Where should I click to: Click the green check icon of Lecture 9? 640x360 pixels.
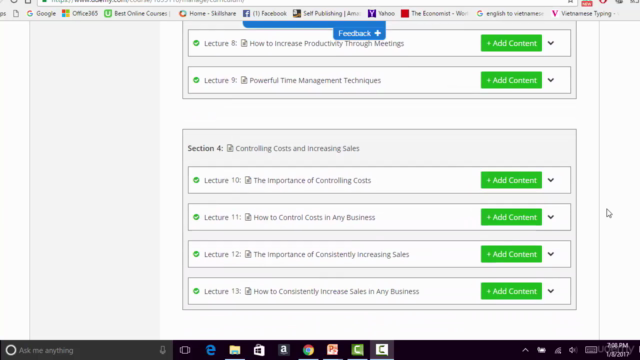pos(196,80)
